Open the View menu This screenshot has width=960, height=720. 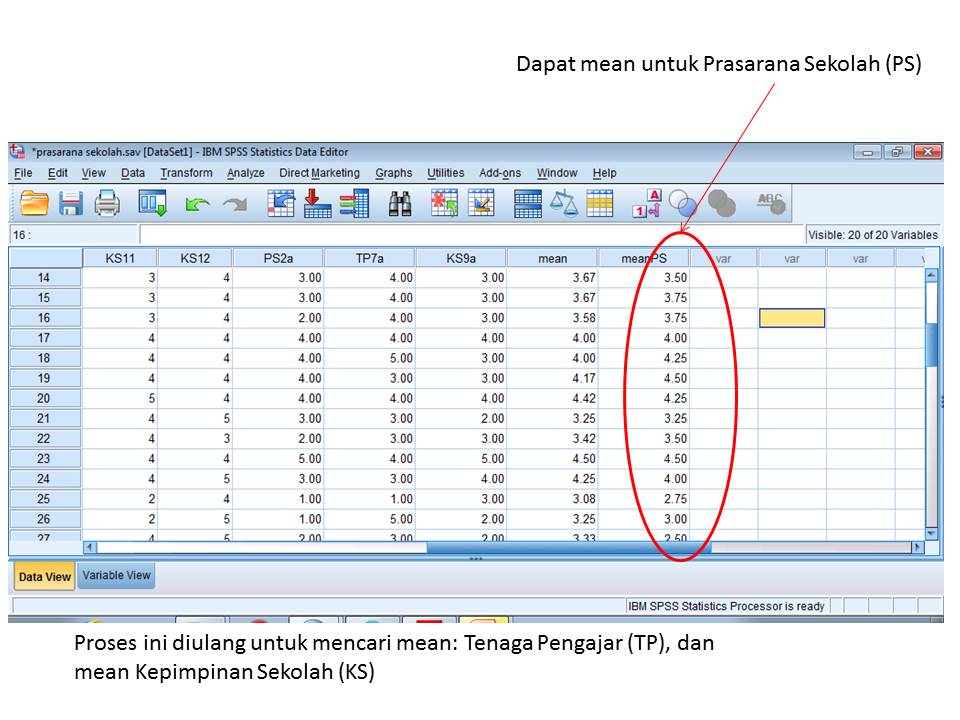[94, 173]
